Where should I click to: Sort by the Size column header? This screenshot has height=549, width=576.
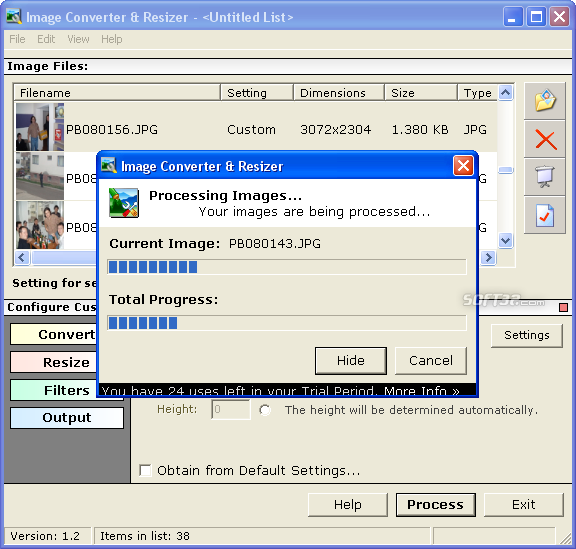pyautogui.click(x=421, y=93)
